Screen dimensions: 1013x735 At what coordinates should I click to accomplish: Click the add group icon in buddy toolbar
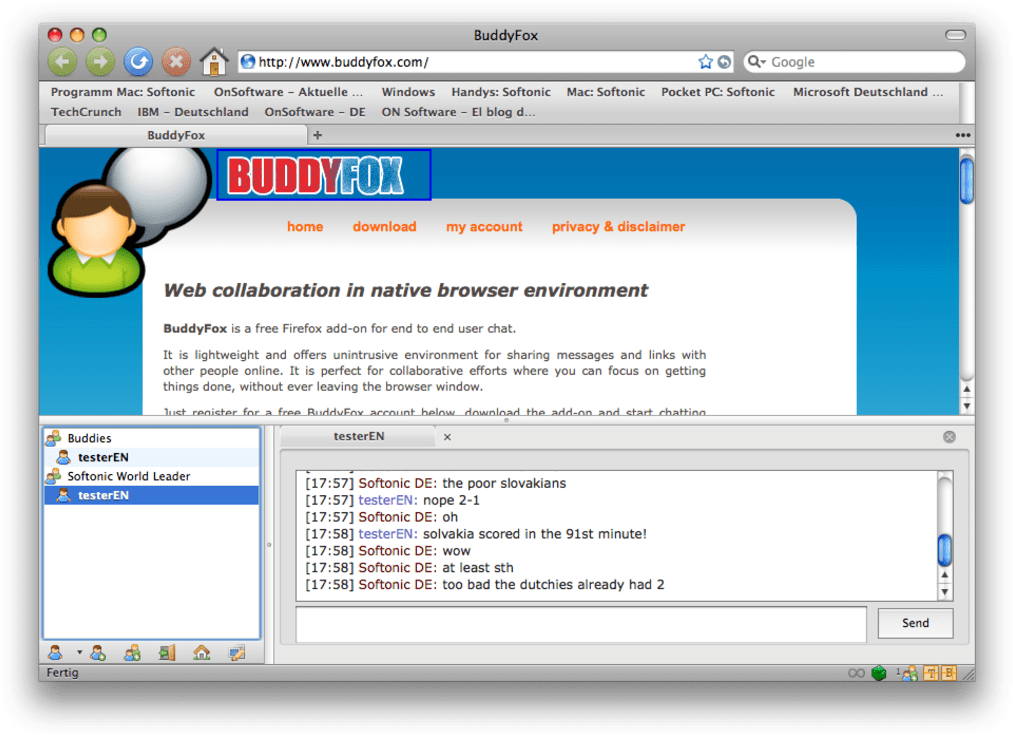pyautogui.click(x=132, y=653)
